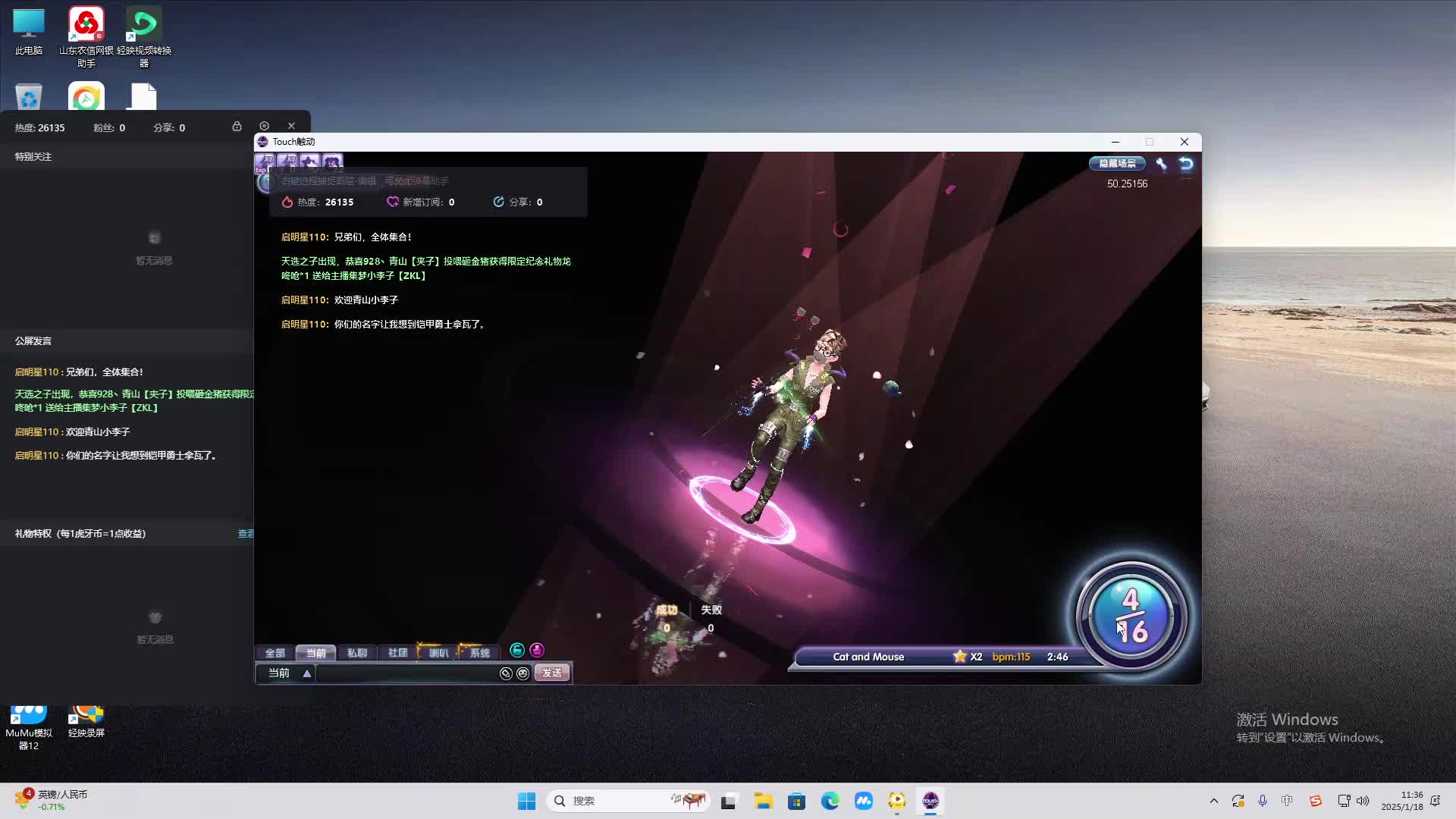
Task: Click the pink stamp icon beside chat tabs
Action: [537, 651]
